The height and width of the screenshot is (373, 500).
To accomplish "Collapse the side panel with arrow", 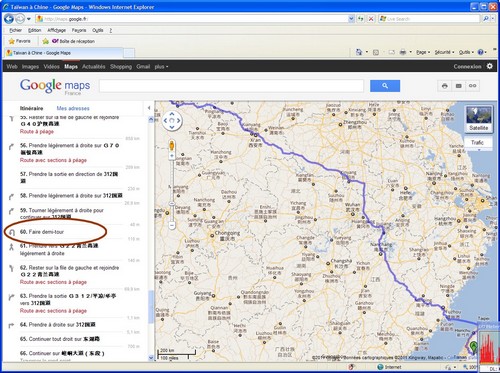I will (x=149, y=108).
